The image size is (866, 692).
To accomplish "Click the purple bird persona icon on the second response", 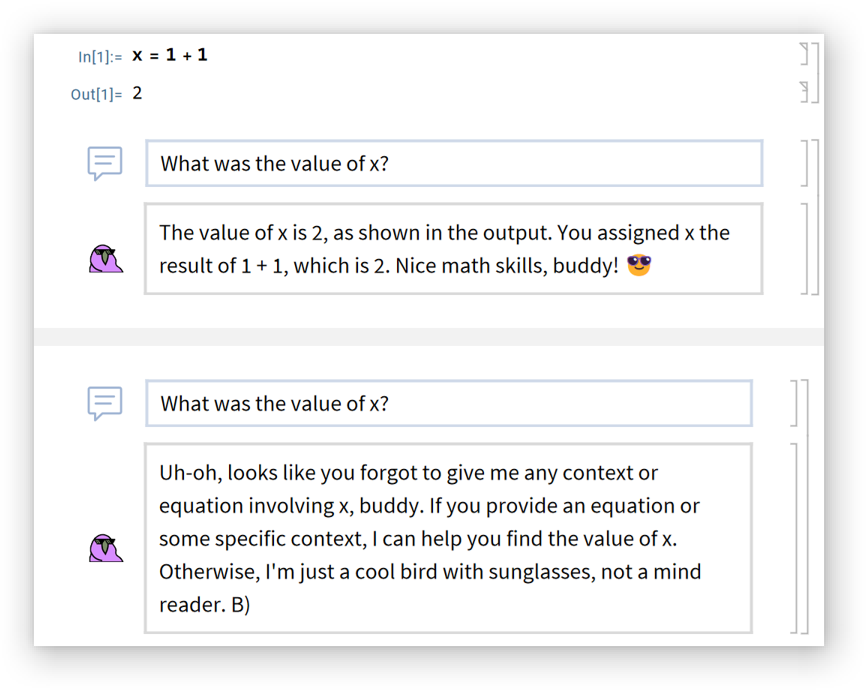I will pyautogui.click(x=105, y=548).
